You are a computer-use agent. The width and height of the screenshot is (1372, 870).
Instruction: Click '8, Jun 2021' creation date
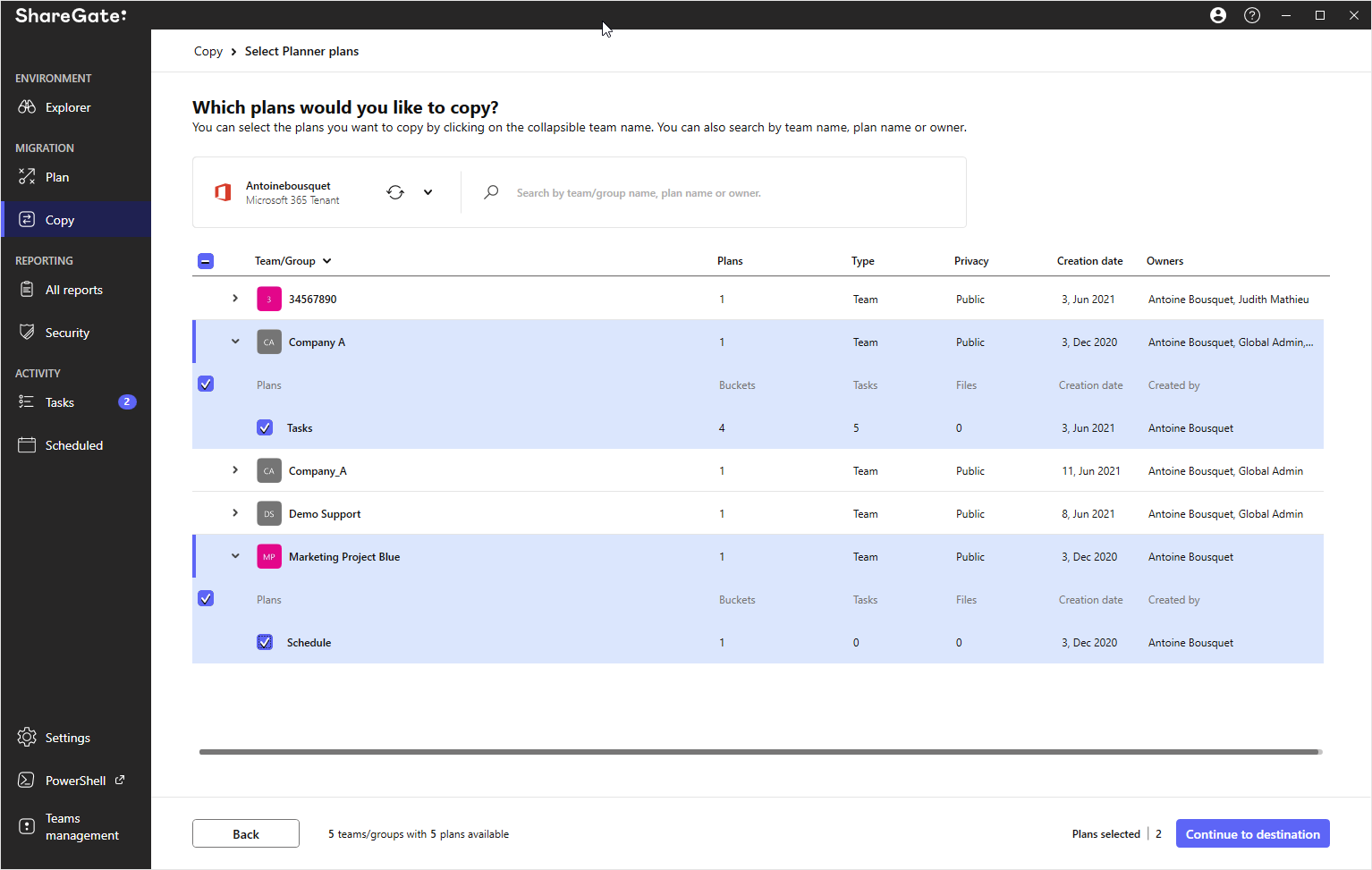coord(1088,514)
